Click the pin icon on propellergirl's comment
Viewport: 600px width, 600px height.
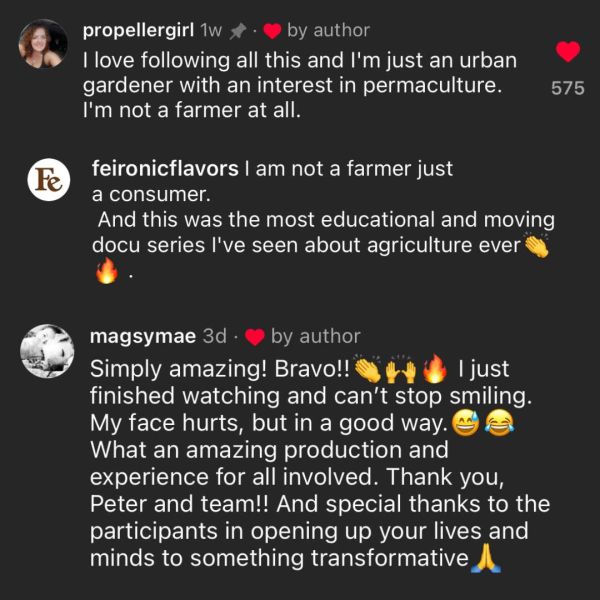pyautogui.click(x=236, y=31)
